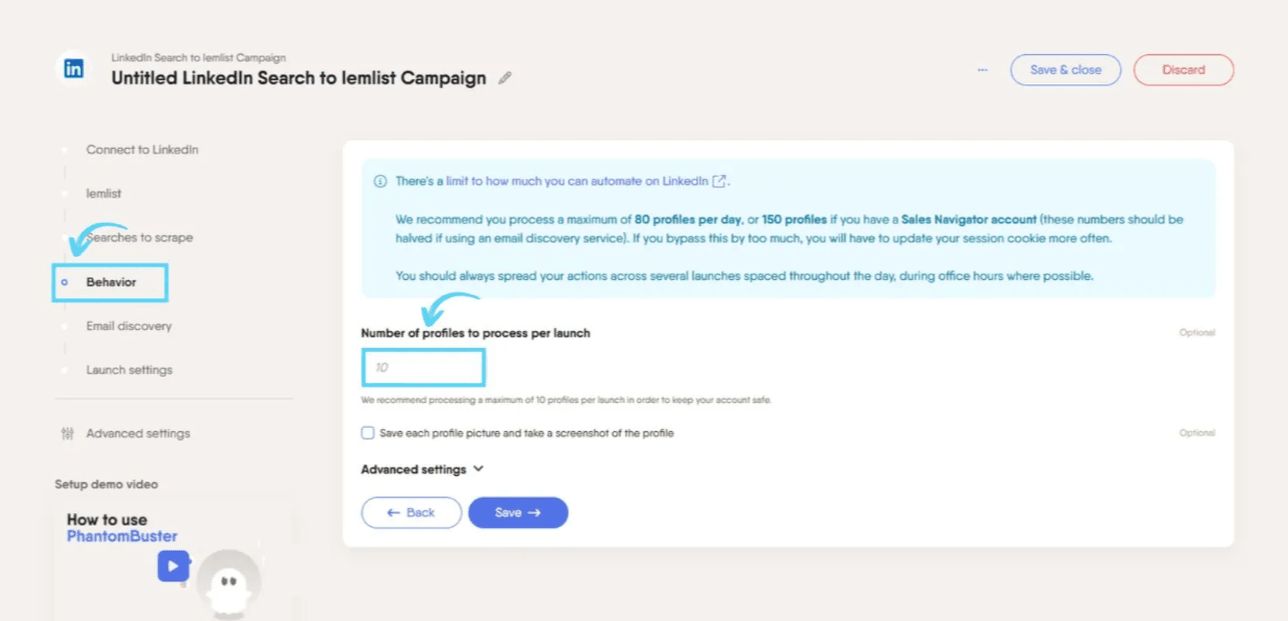Click the info icon in the notice
Viewport: 1288px width, 621px height.
tap(380, 182)
